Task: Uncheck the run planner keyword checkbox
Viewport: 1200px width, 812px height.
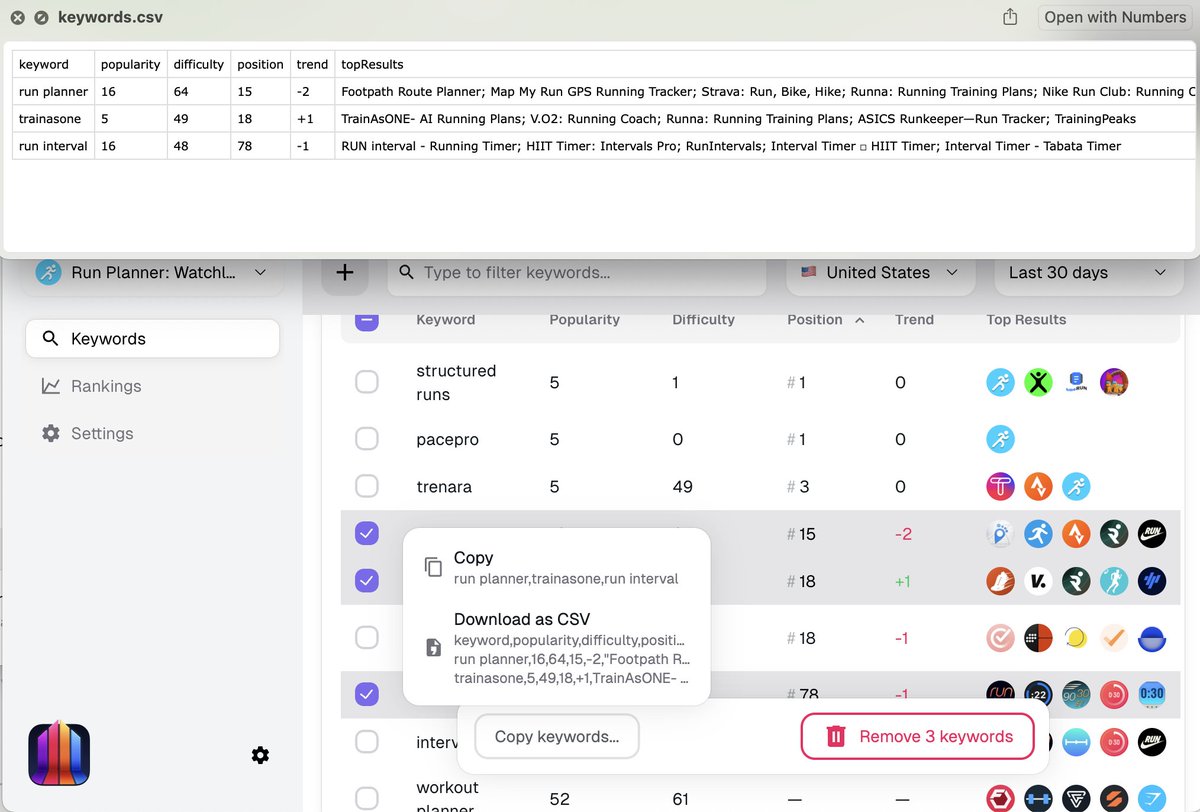Action: click(366, 533)
